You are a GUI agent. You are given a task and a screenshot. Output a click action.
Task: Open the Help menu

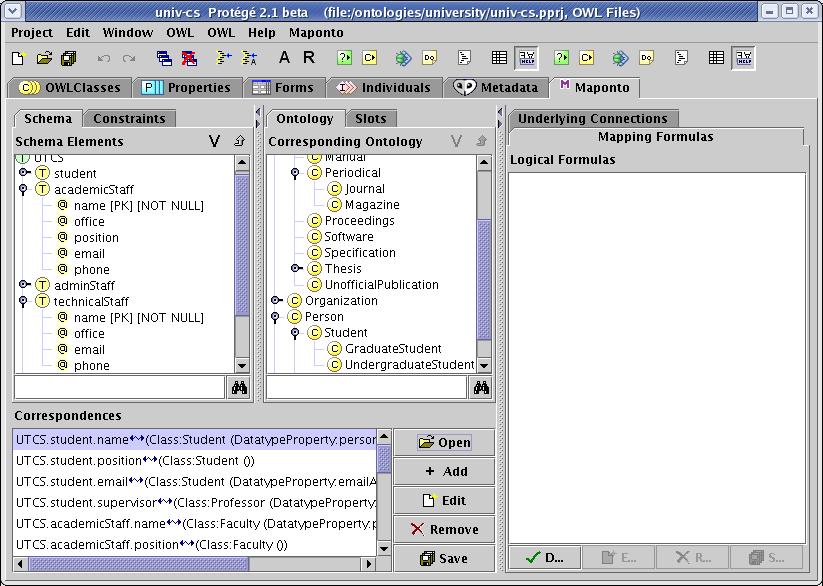point(261,33)
